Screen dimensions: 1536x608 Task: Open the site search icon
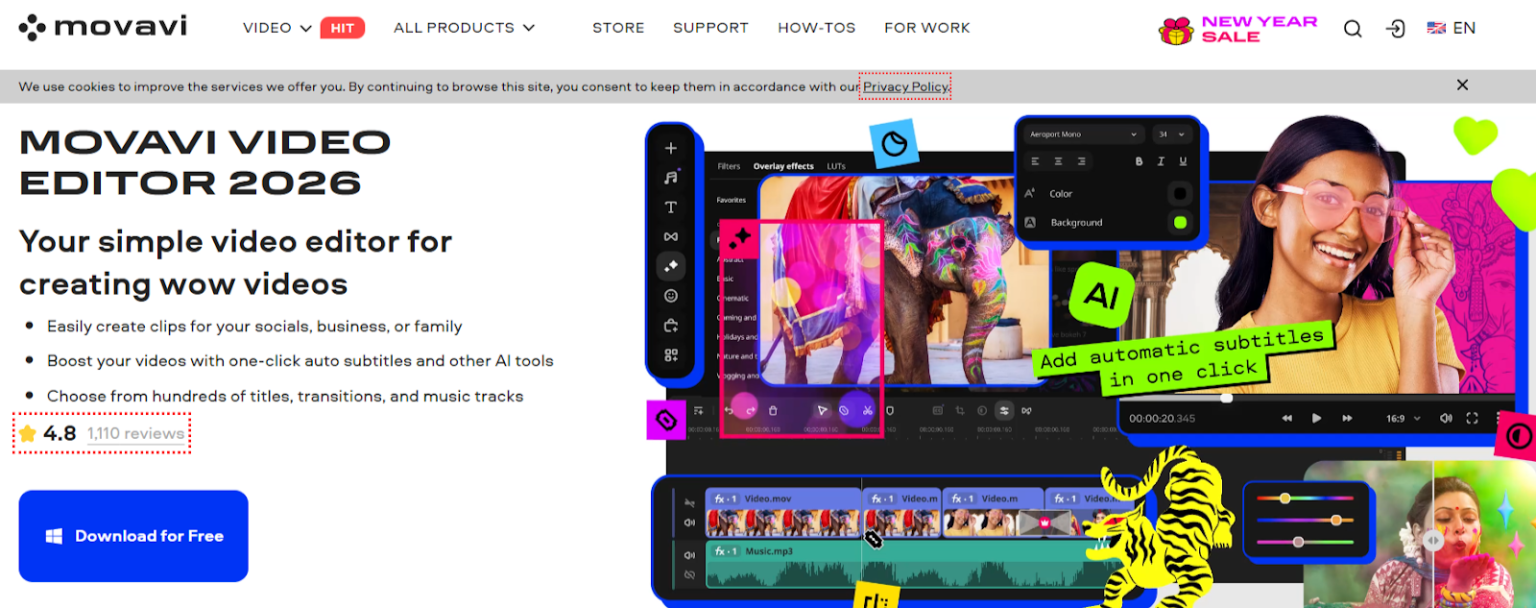1352,29
